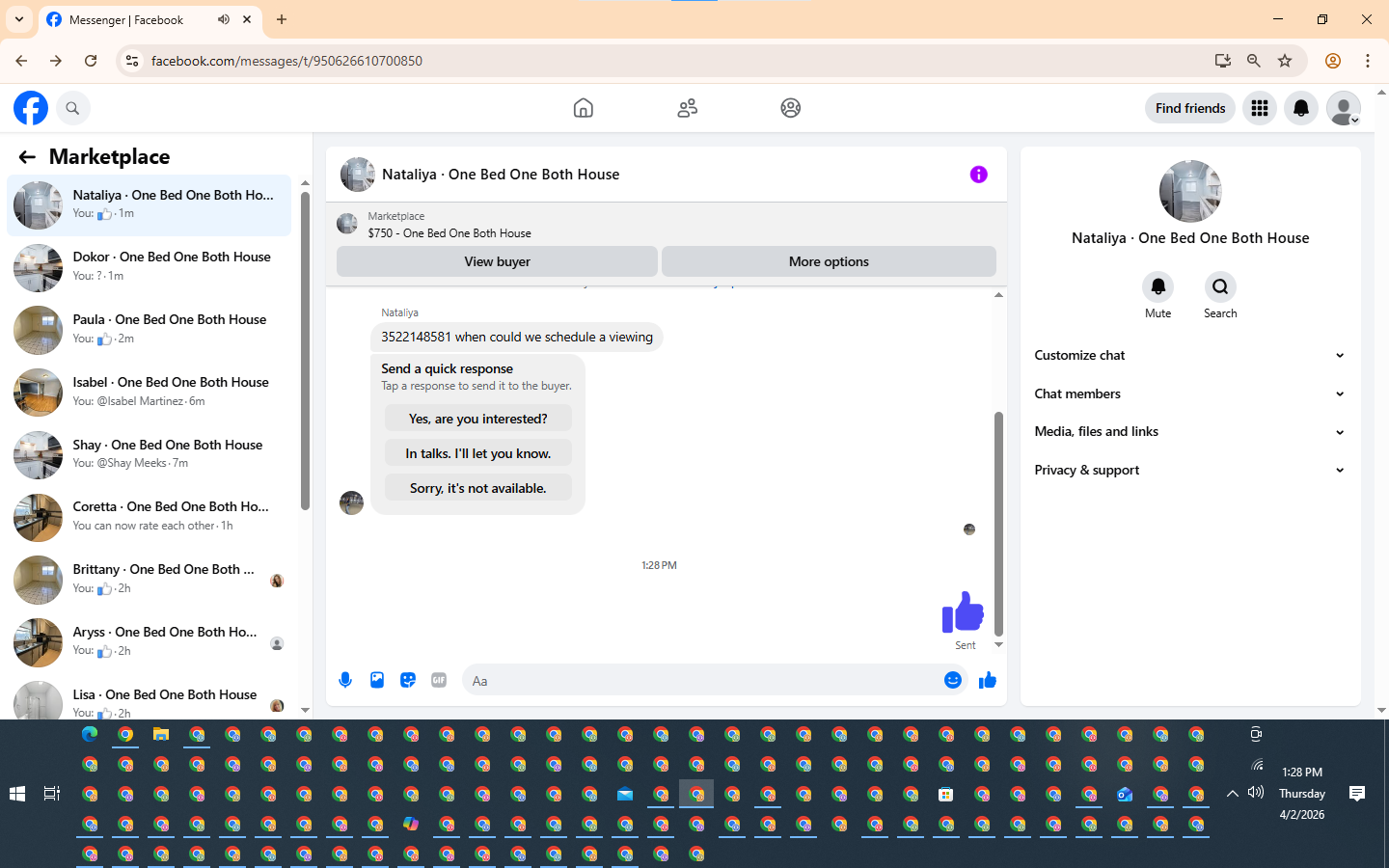Send a voice clip with microphone icon
This screenshot has height=868, width=1389.
pos(345,680)
